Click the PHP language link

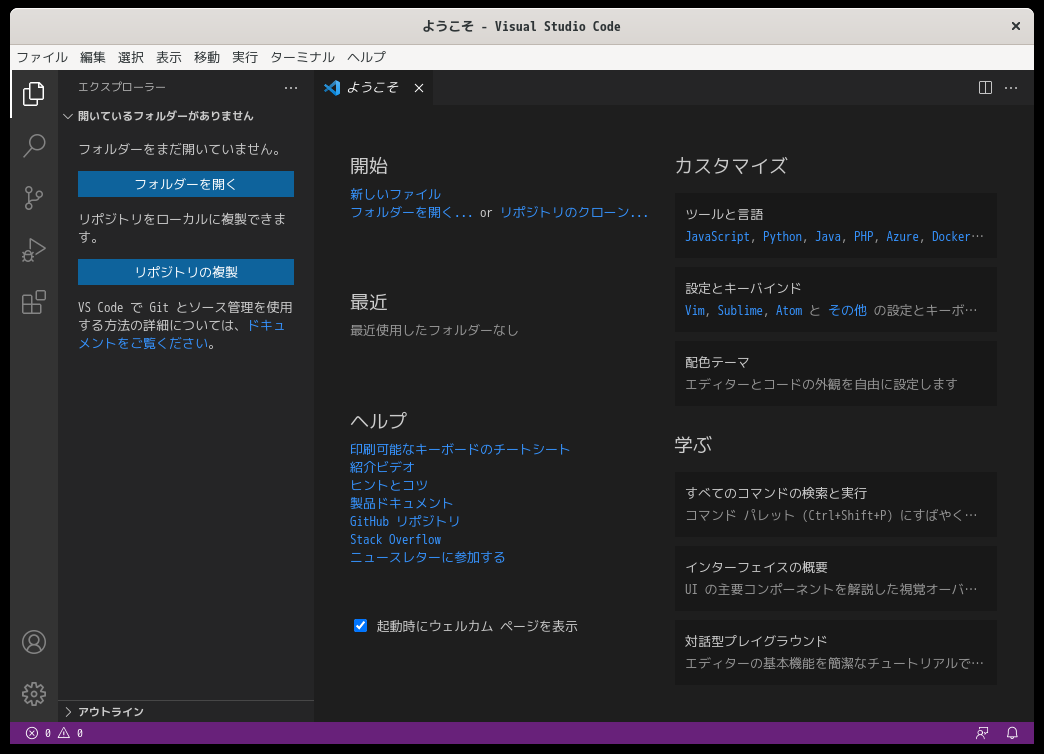(864, 237)
